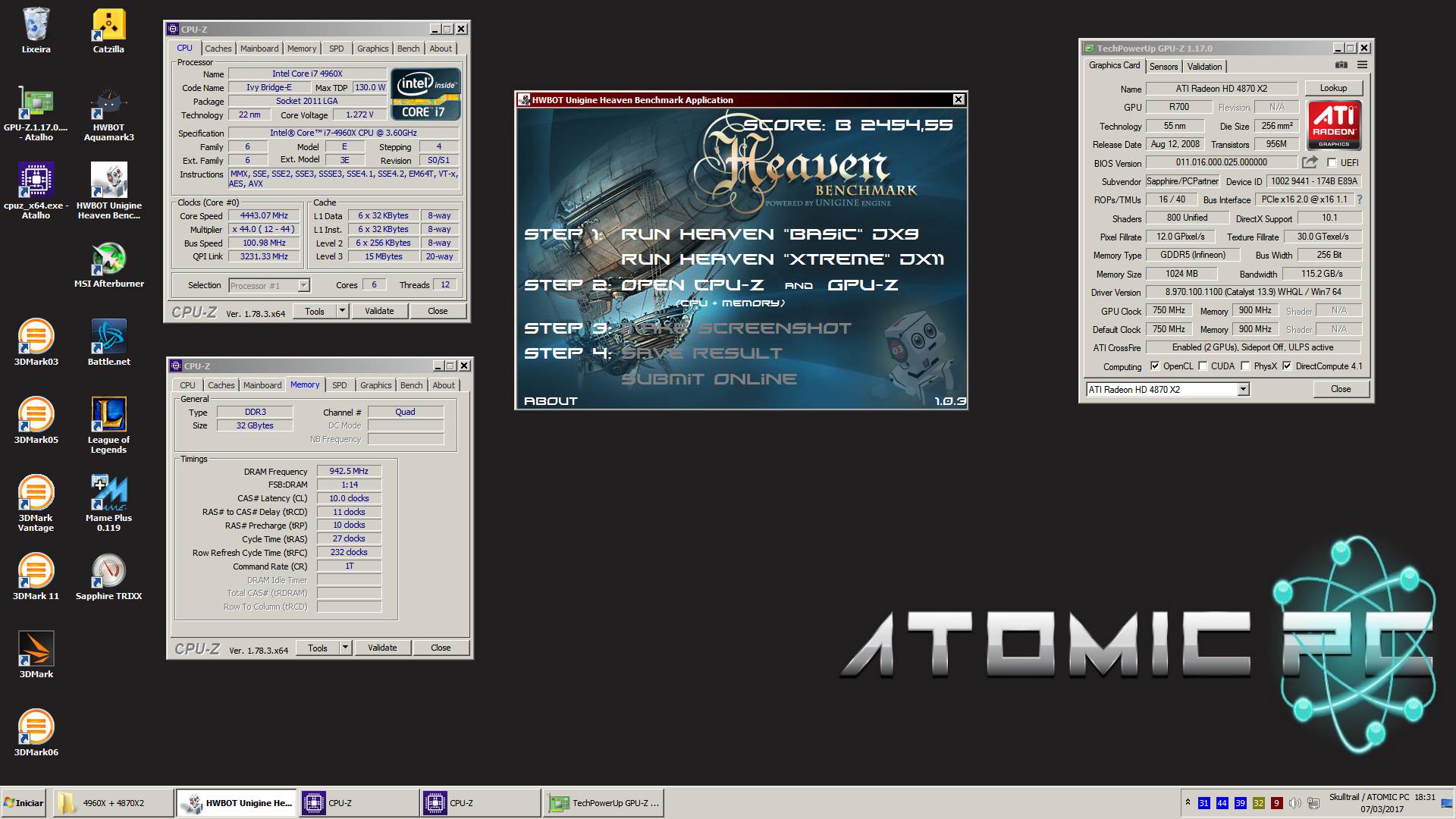This screenshot has height=819, width=1456.
Task: Launch HWBOT Aquamark3 desktop icon
Action: tap(108, 113)
